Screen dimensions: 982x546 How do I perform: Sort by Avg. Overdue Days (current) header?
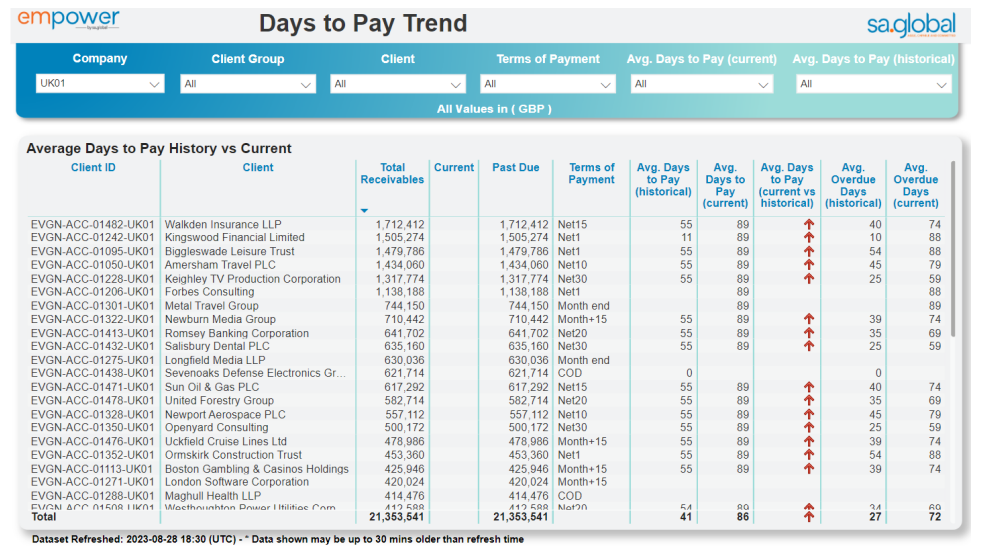(916, 185)
